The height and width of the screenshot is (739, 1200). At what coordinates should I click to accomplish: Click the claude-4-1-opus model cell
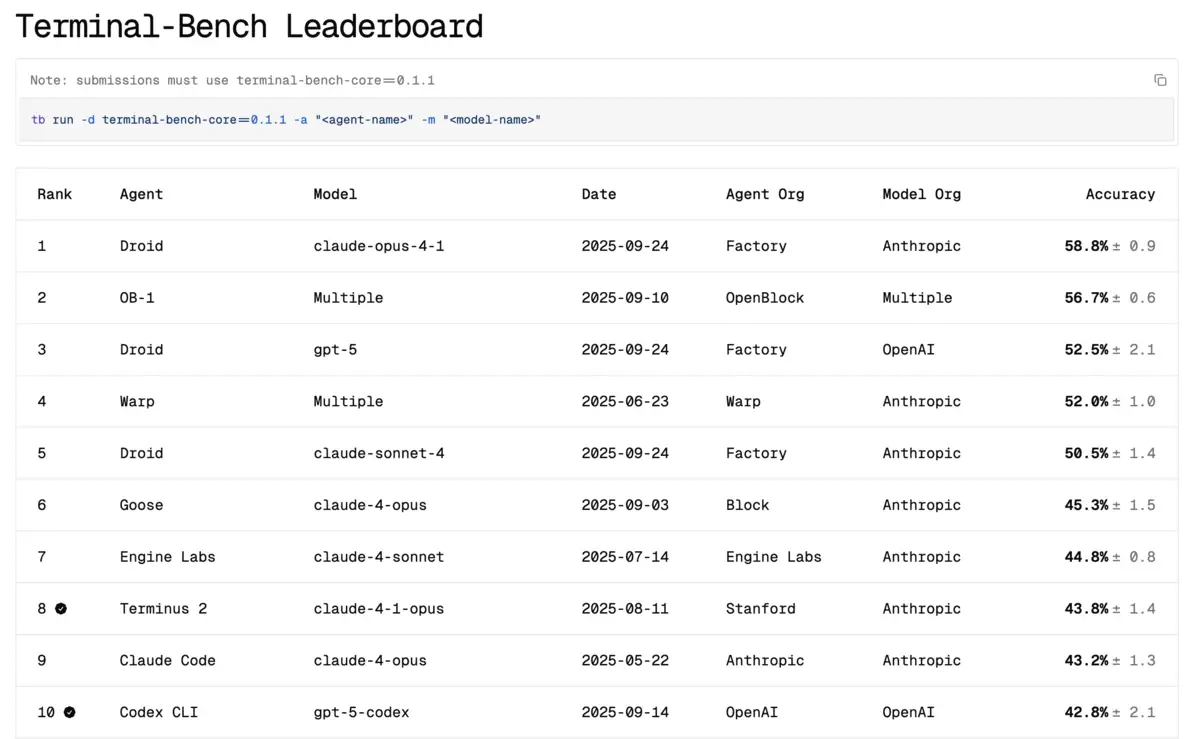pyautogui.click(x=379, y=608)
